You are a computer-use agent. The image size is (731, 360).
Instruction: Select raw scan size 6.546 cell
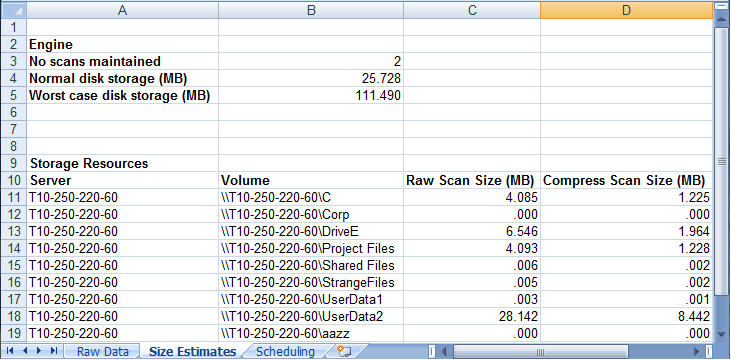pyautogui.click(x=472, y=231)
